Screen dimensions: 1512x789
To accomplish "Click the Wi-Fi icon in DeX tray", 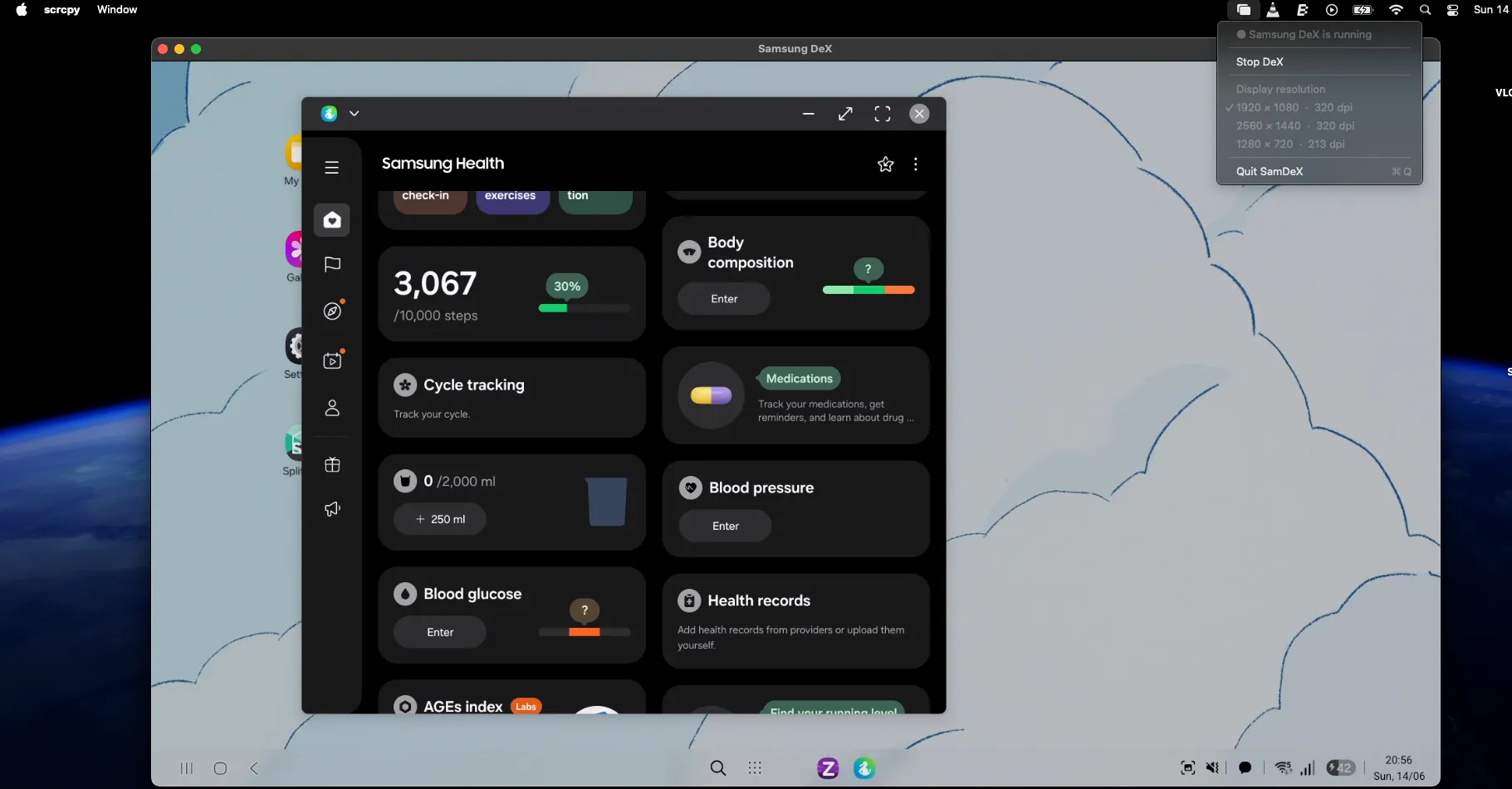I will [1284, 768].
